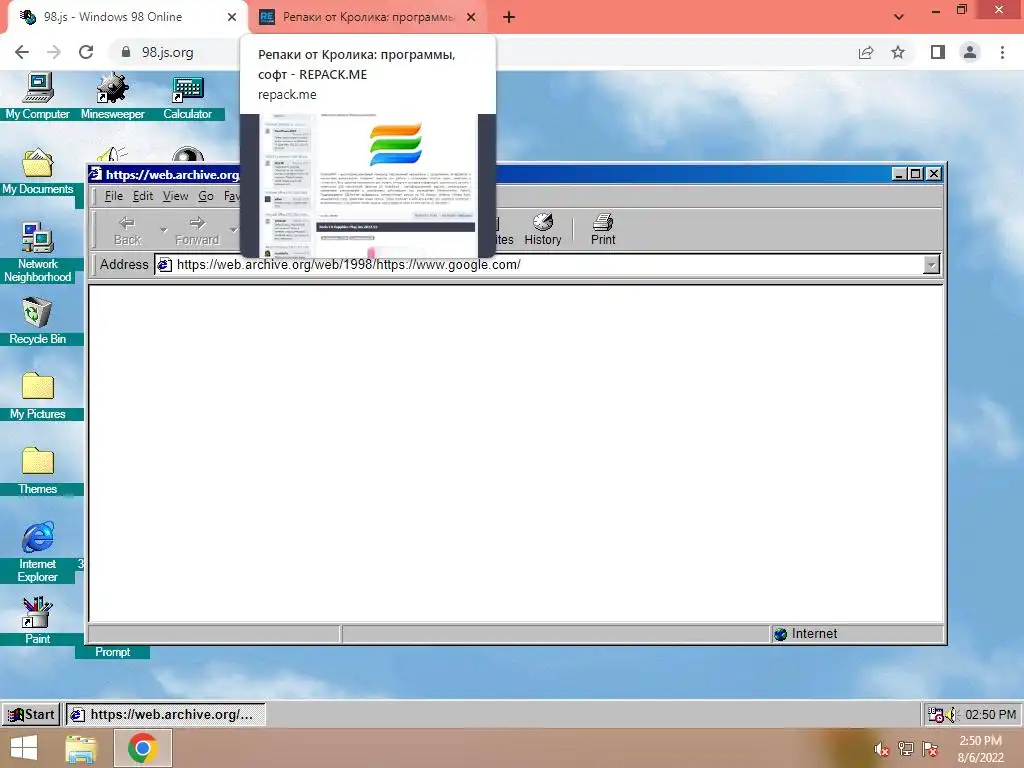This screenshot has width=1024, height=768.
Task: Click the muted speaker host tray icon
Action: [881, 749]
